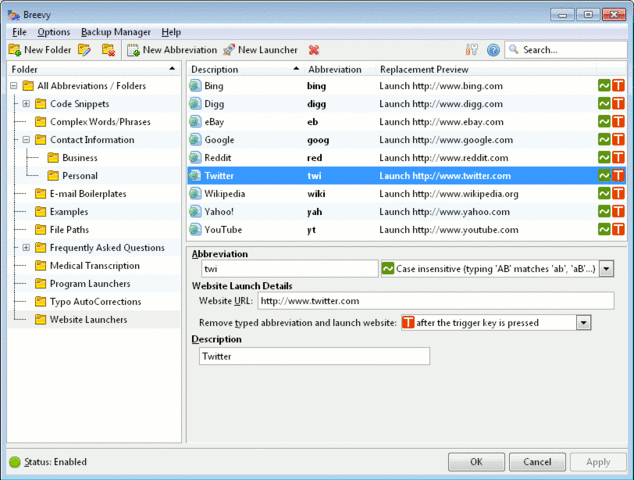
Task: Click the orange T trigger icon in Bing row
Action: click(x=618, y=86)
